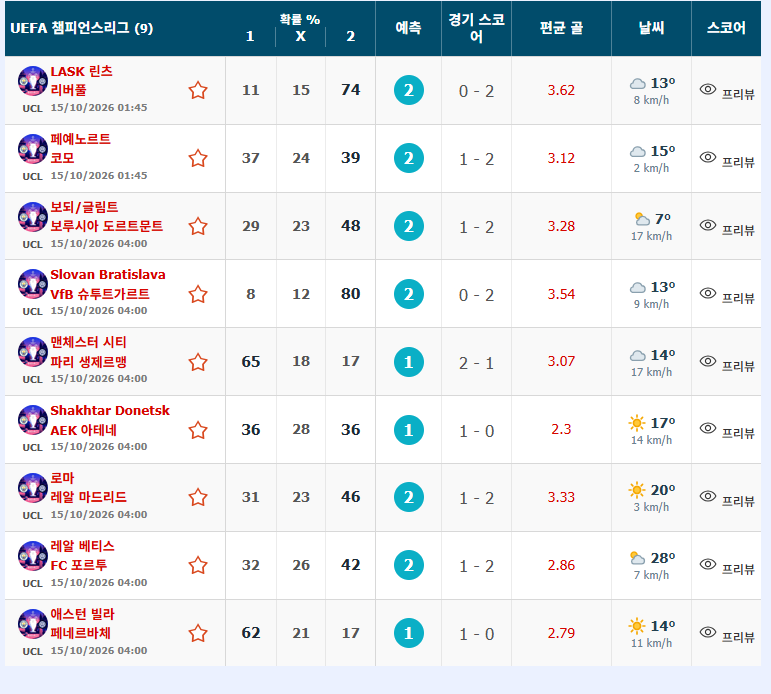Click the average goals value 2.3

coord(561,429)
